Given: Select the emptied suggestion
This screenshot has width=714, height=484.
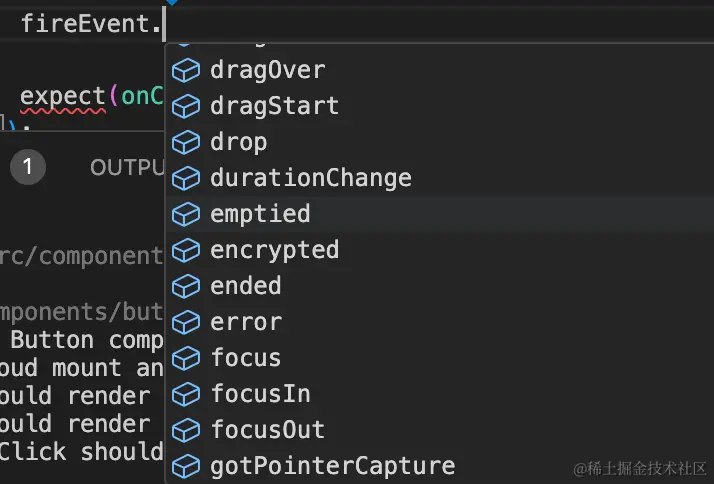Looking at the screenshot, I should (440, 214).
